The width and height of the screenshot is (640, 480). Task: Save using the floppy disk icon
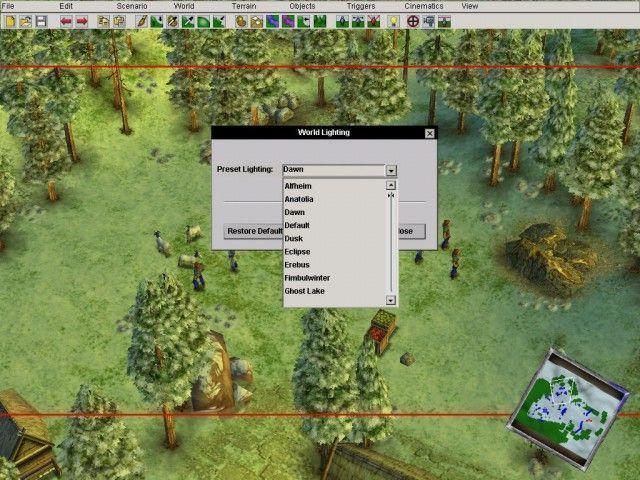tap(41, 20)
